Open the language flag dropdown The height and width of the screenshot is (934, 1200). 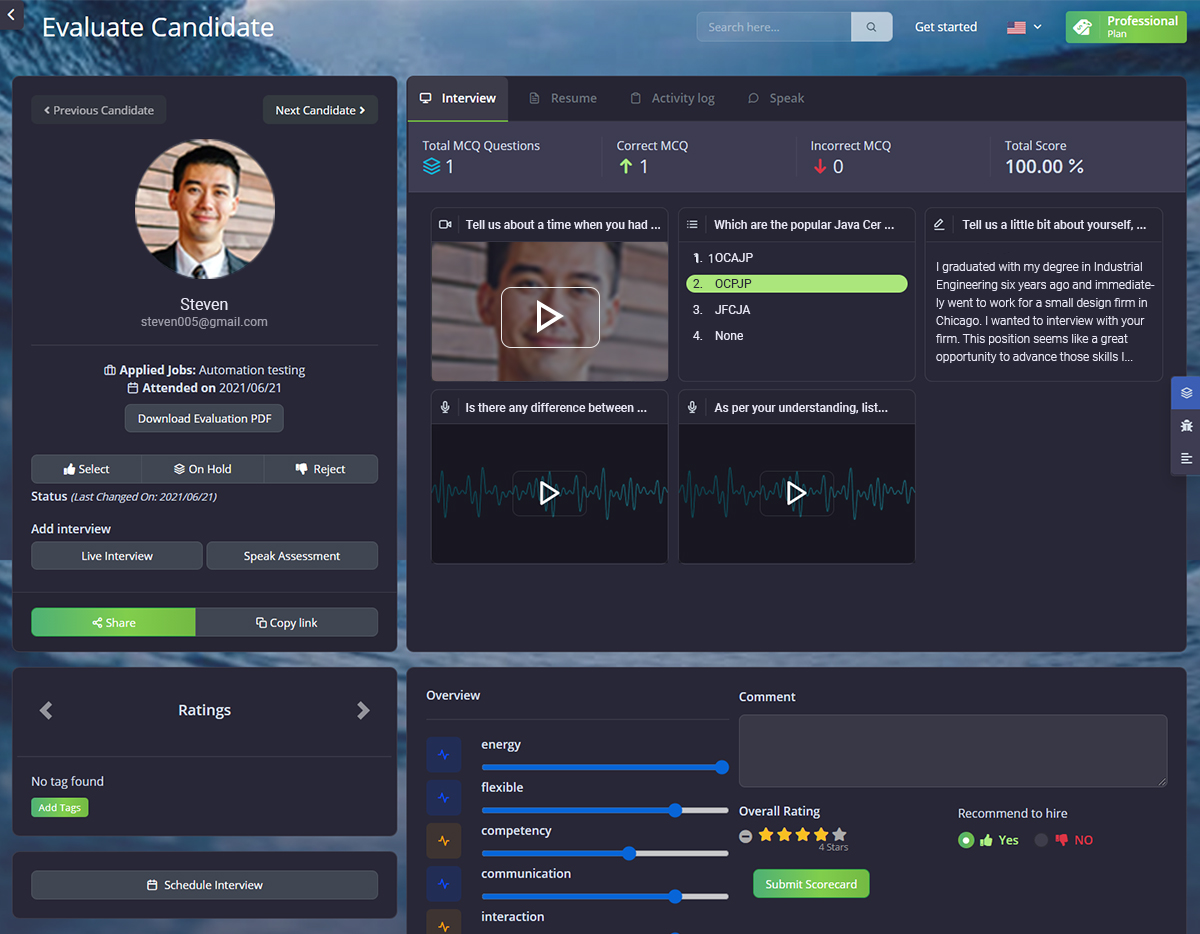pos(1024,27)
